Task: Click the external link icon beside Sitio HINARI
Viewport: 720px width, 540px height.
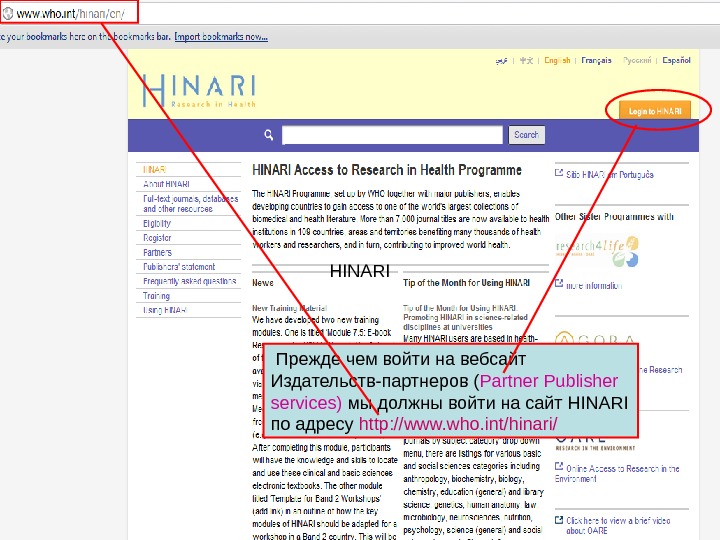Action: 559,173
